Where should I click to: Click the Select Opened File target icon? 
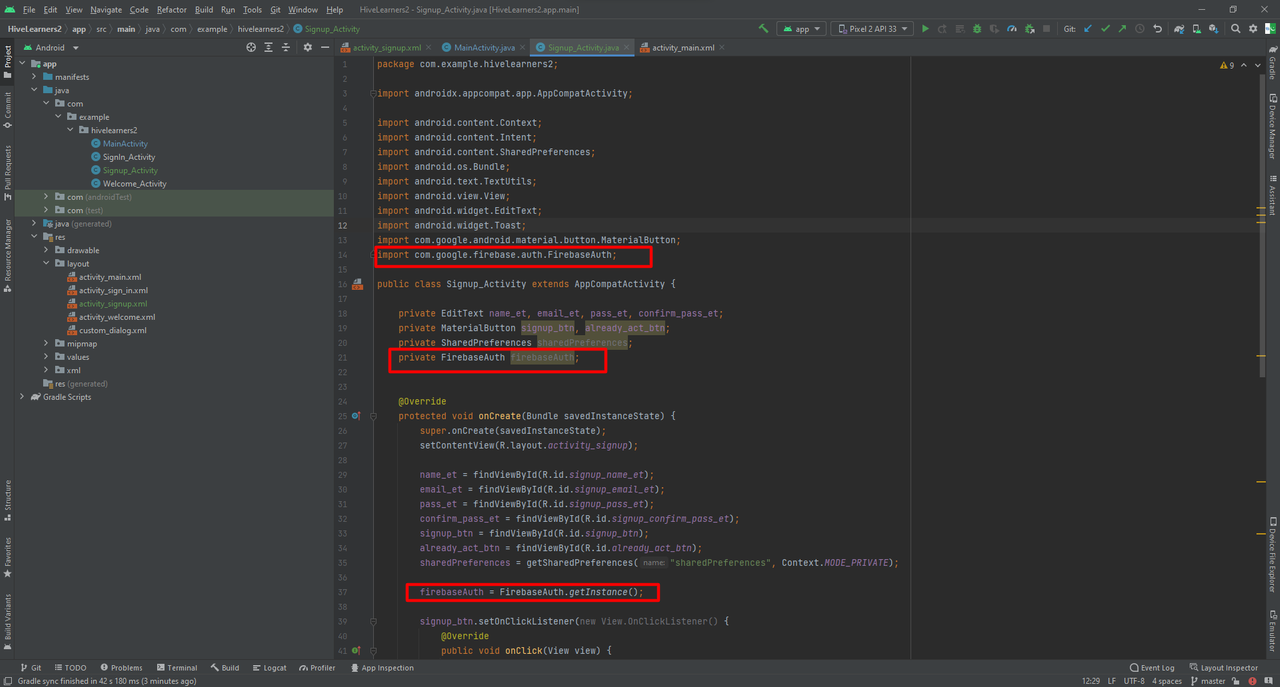tap(251, 47)
